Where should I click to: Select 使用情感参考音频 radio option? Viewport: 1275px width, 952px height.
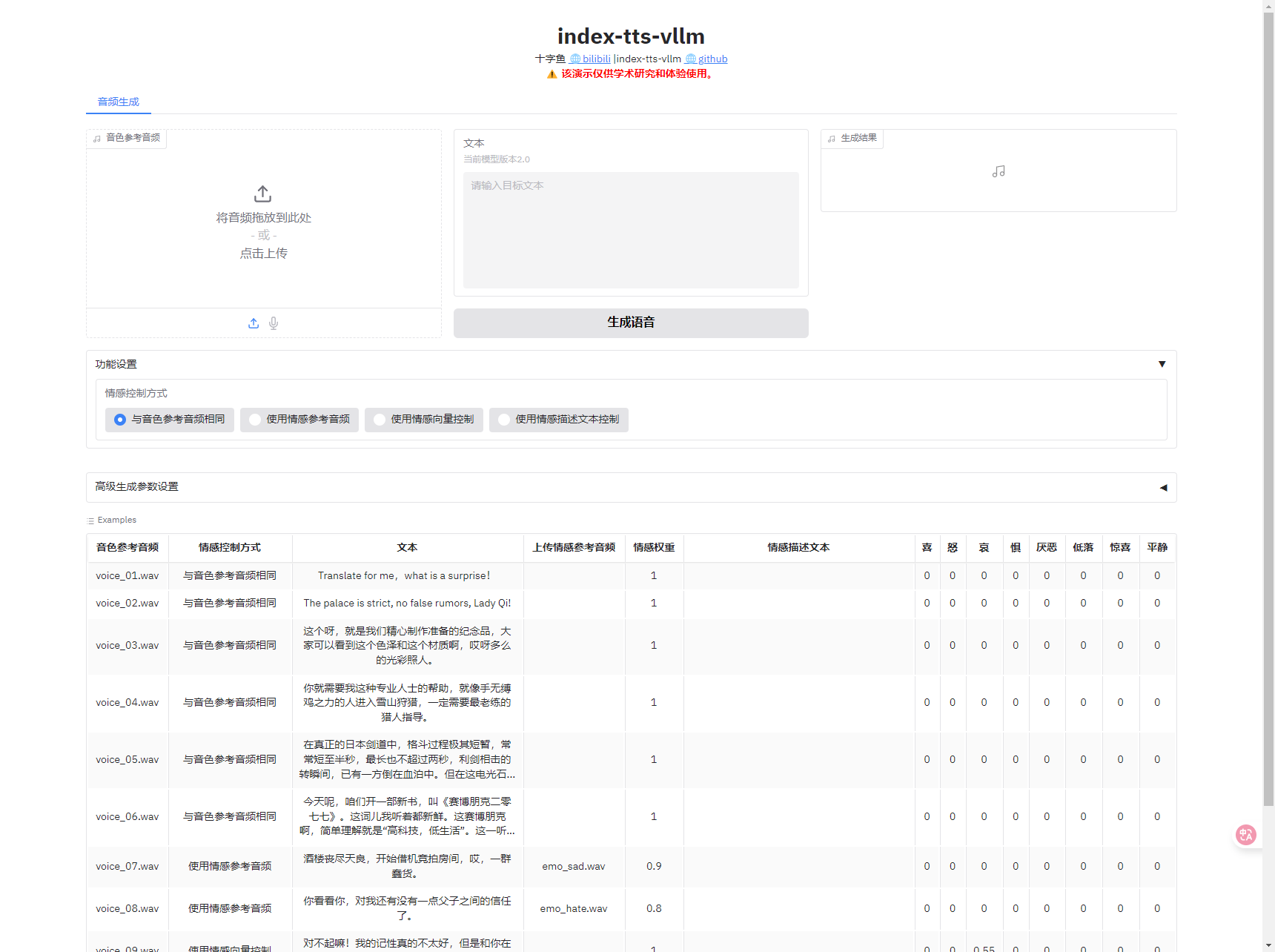[x=255, y=420]
